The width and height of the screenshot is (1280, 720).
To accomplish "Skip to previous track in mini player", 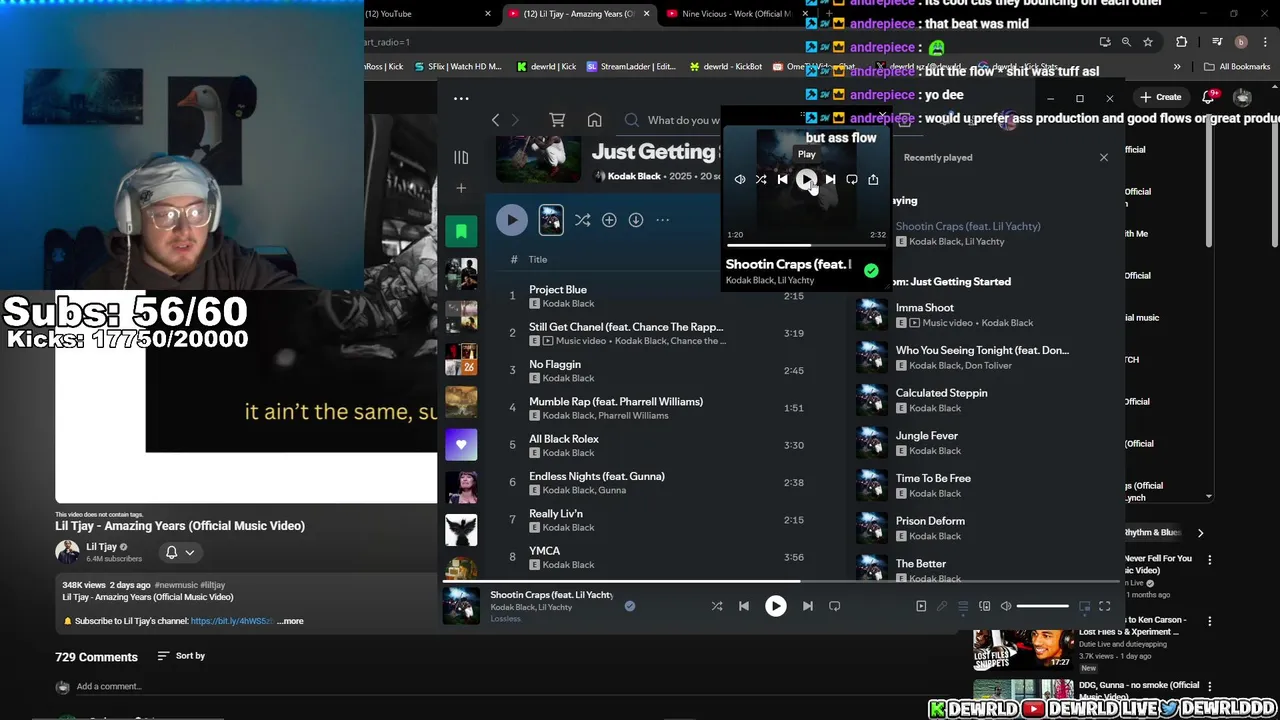I will [x=782, y=180].
